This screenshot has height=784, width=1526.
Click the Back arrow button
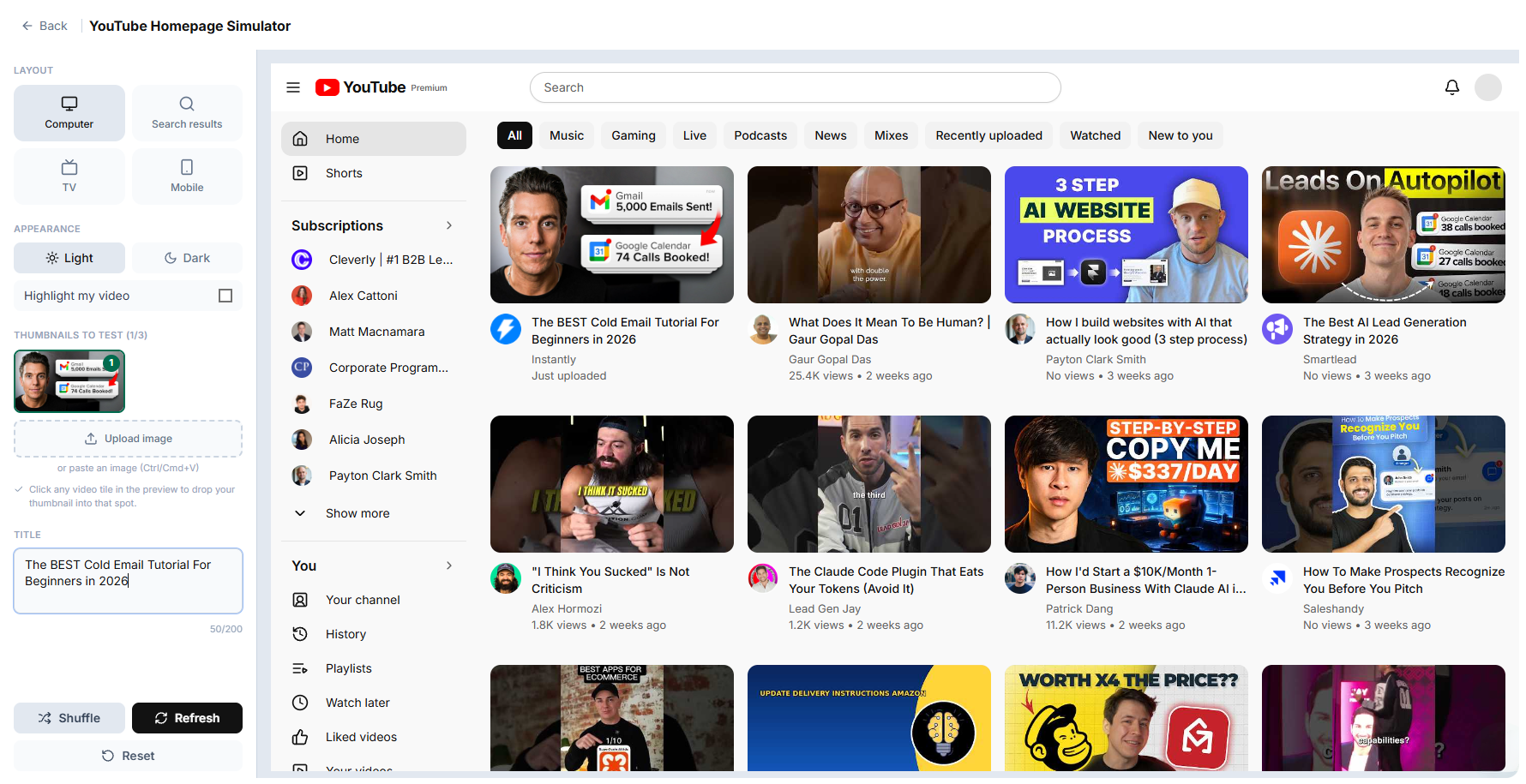(x=45, y=26)
